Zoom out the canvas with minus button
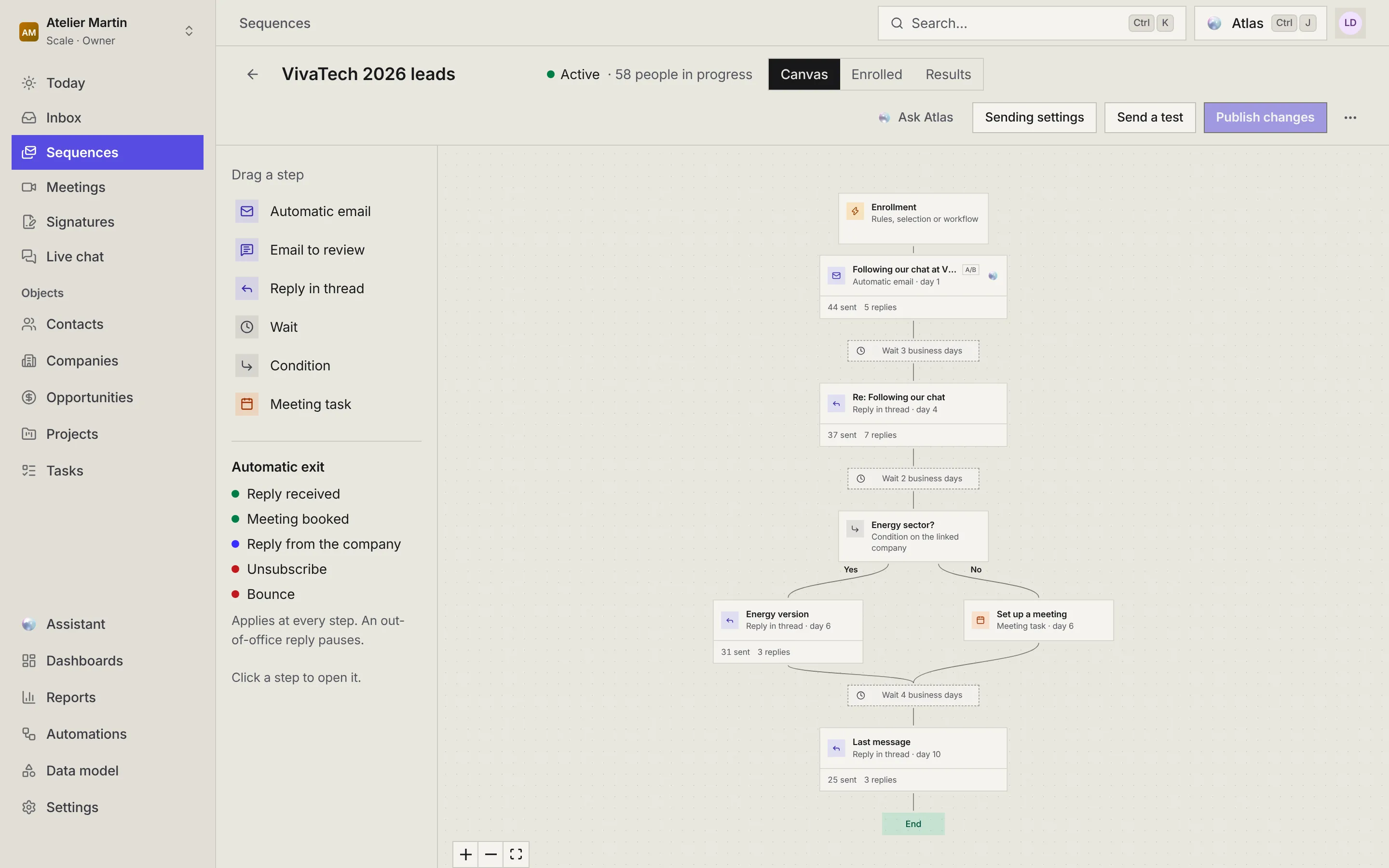This screenshot has height=868, width=1389. (491, 854)
